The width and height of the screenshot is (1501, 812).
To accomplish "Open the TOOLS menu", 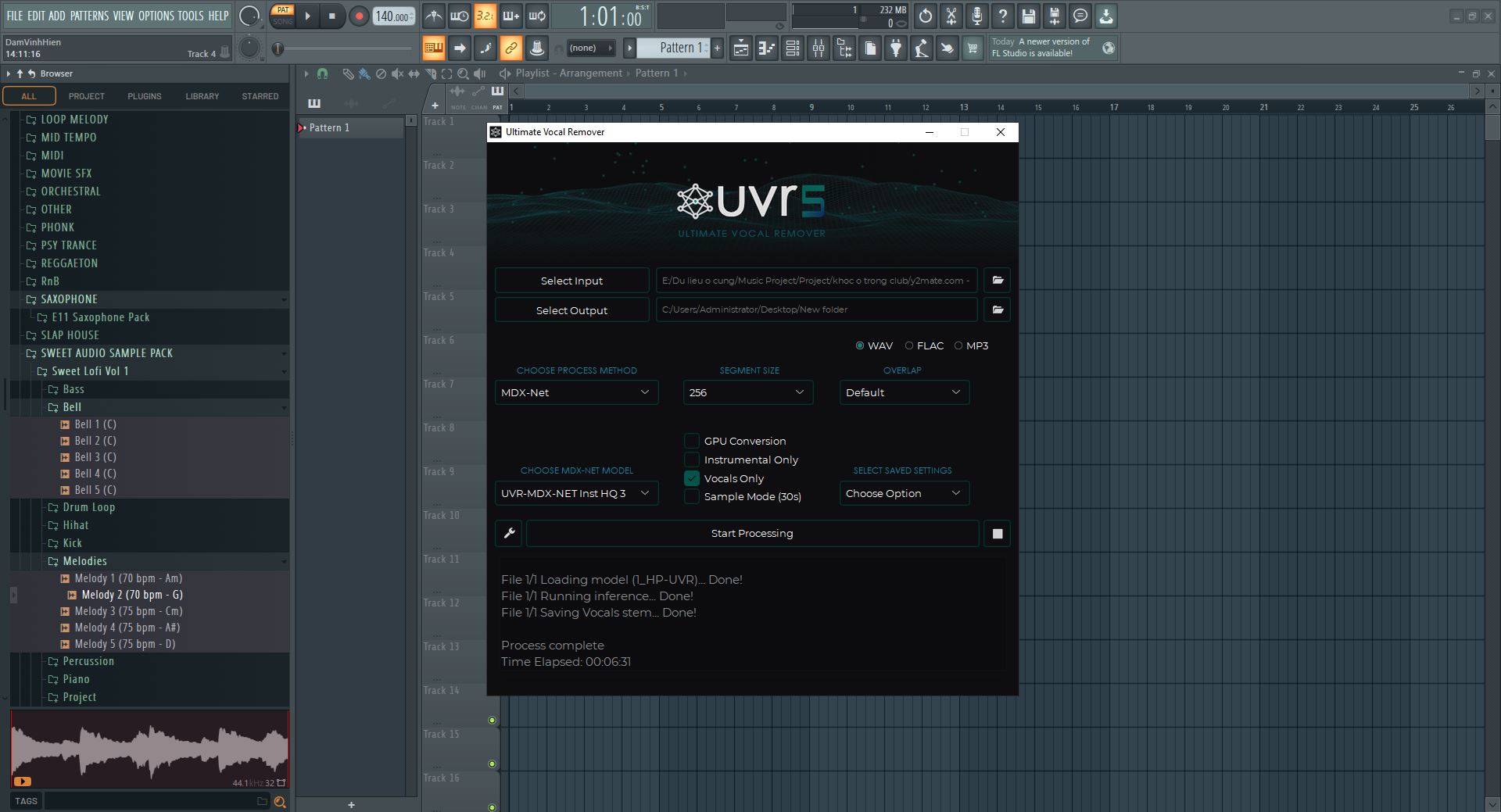I will [x=191, y=16].
